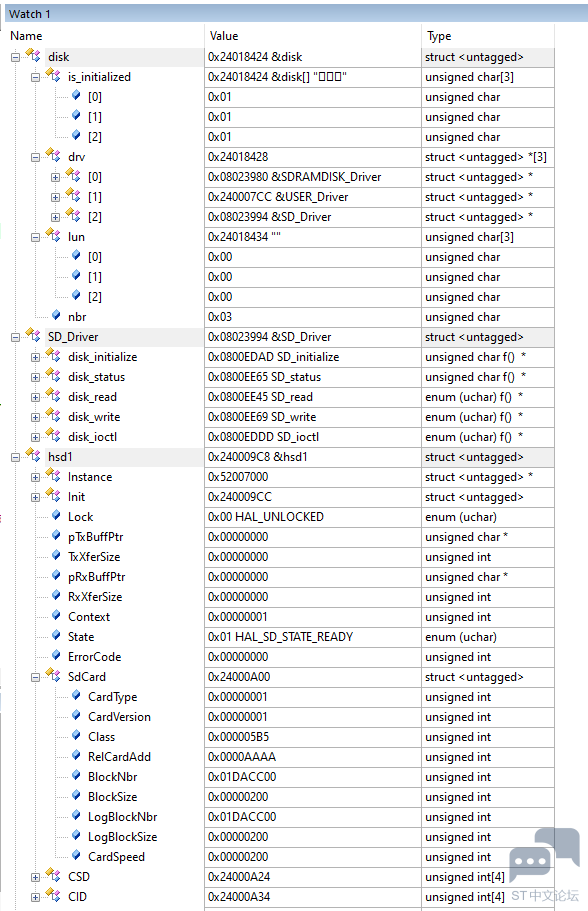
Task: Click the LogBlockNbr diamond icon
Action: (76, 816)
